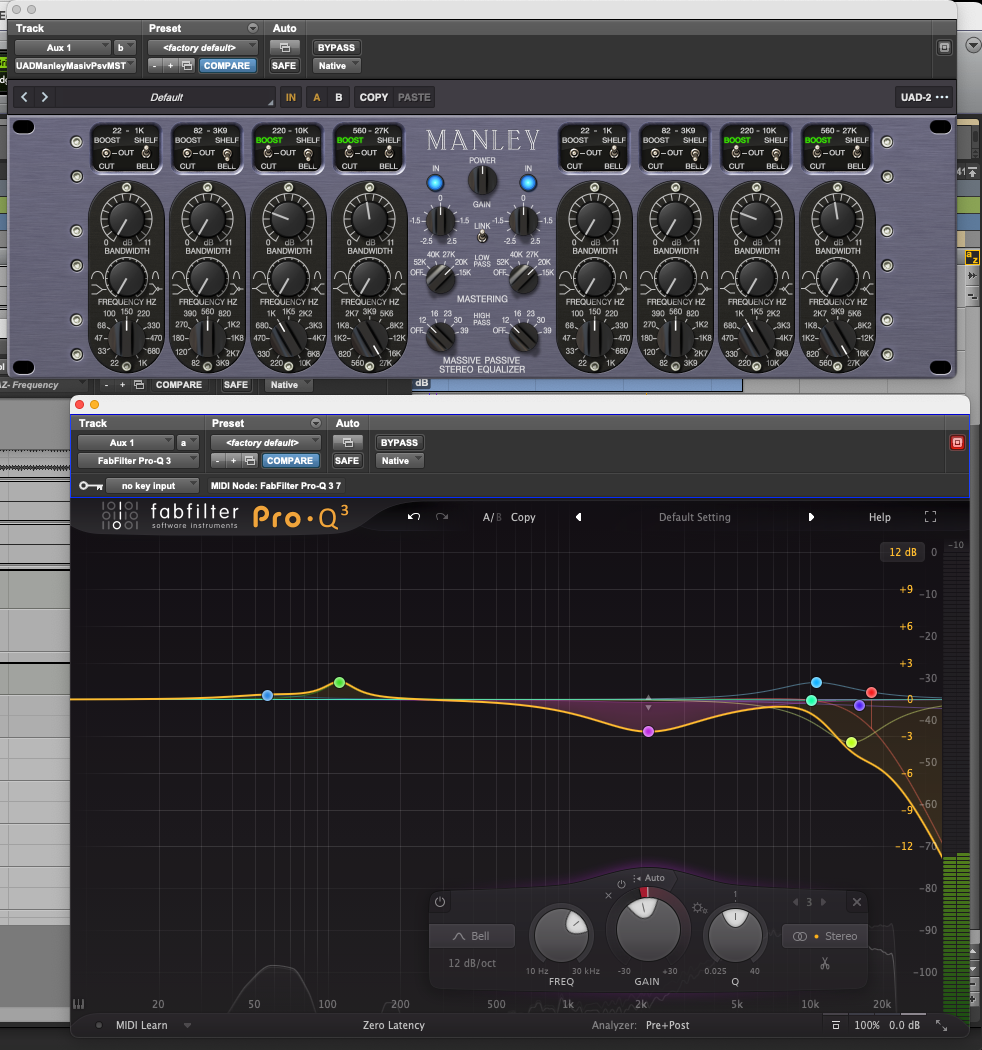Viewport: 982px width, 1050px height.
Task: Open 12 dB/oct slope dropdown
Action: [x=472, y=963]
